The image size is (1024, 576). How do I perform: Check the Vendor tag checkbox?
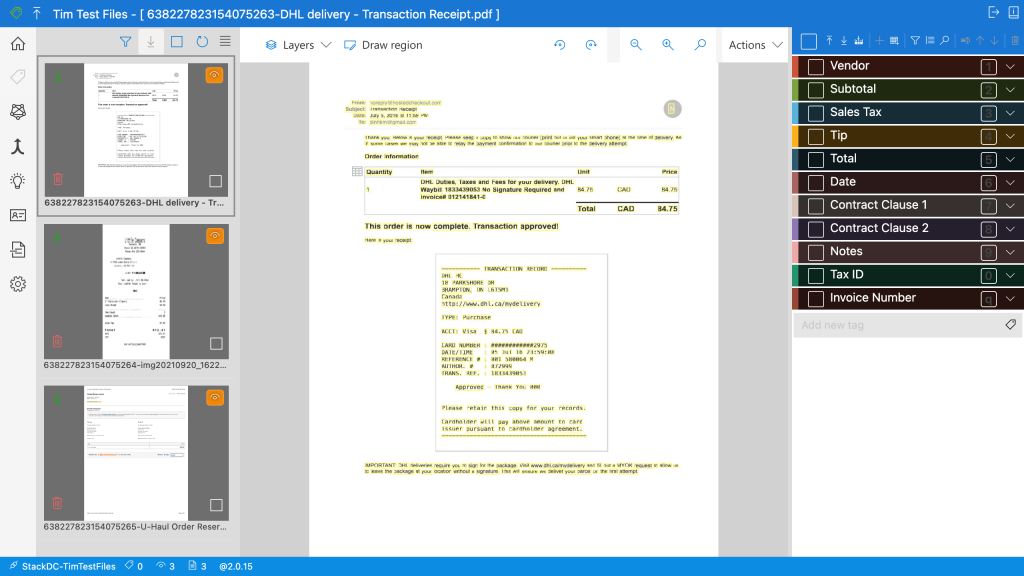point(816,66)
